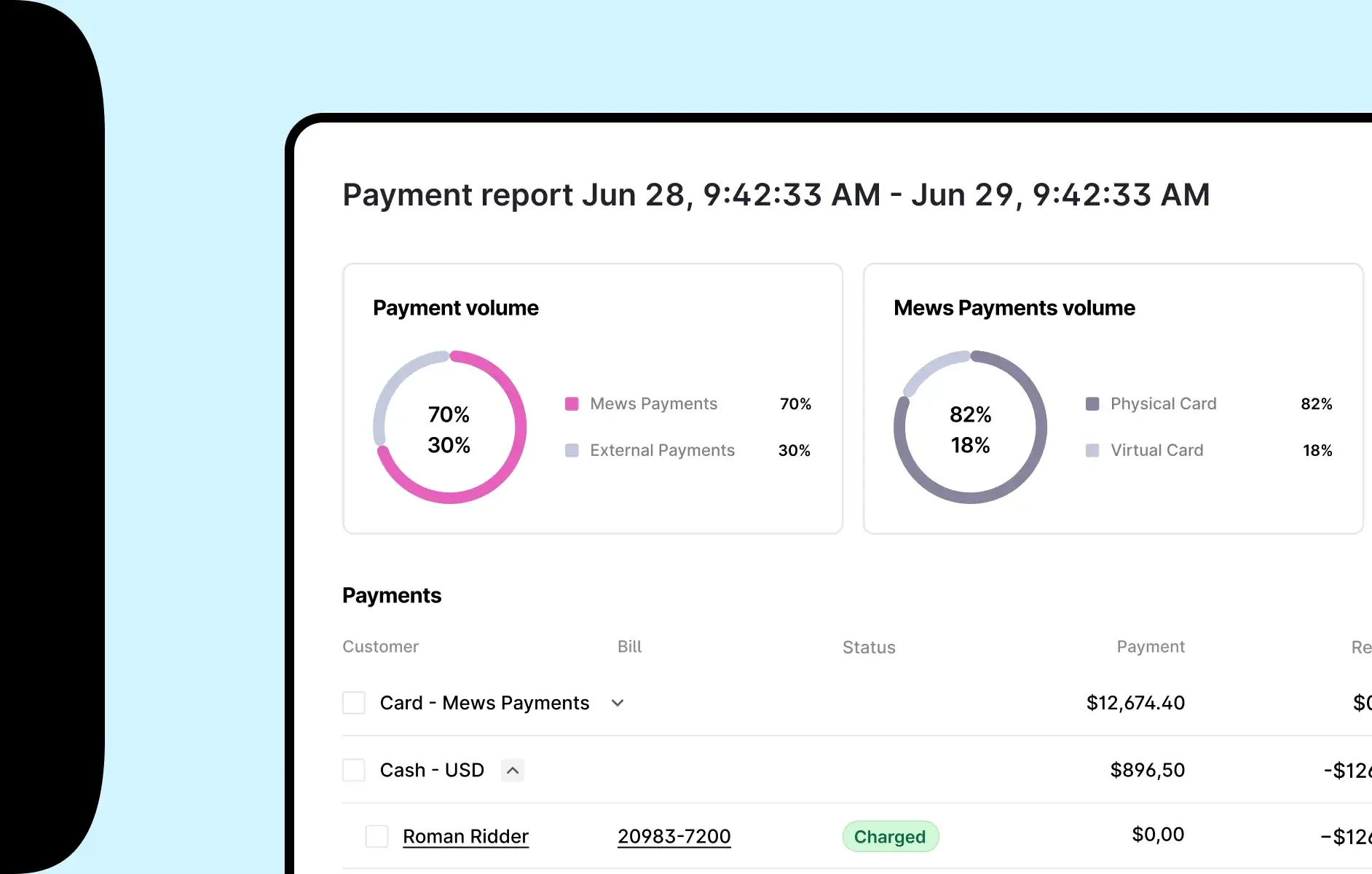Click the Payment volume donut chart
The width and height of the screenshot is (1372, 874).
coord(449,428)
